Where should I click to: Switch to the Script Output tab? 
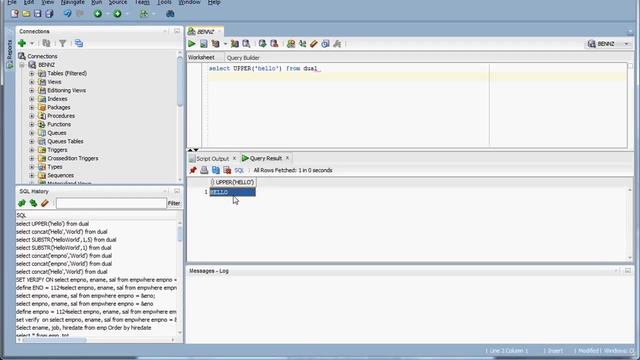coord(212,158)
